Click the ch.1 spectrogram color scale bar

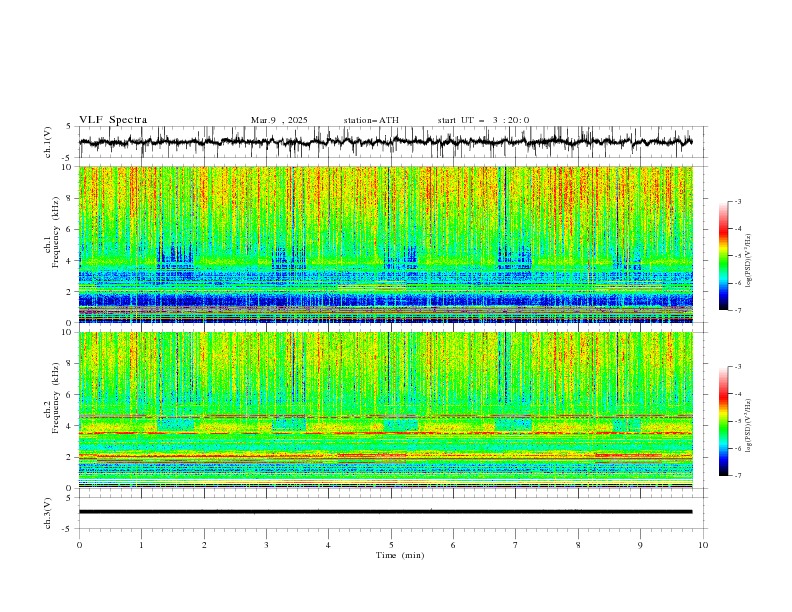(723, 256)
